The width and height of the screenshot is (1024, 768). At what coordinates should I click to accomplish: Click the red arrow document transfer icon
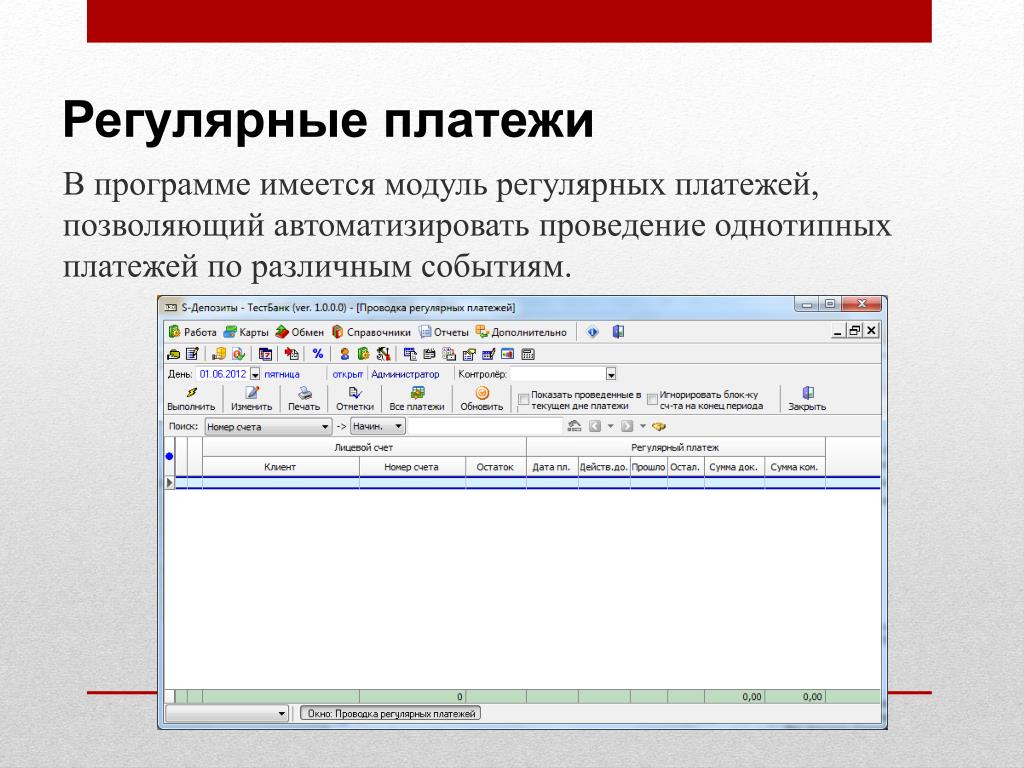coord(291,354)
